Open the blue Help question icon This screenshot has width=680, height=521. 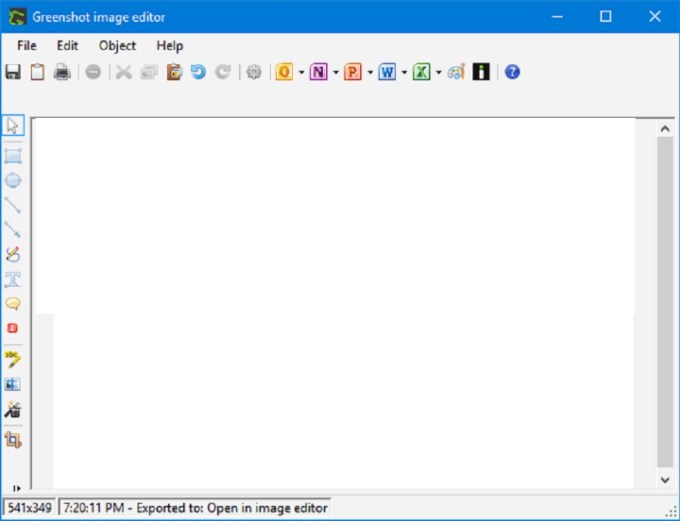pos(512,72)
